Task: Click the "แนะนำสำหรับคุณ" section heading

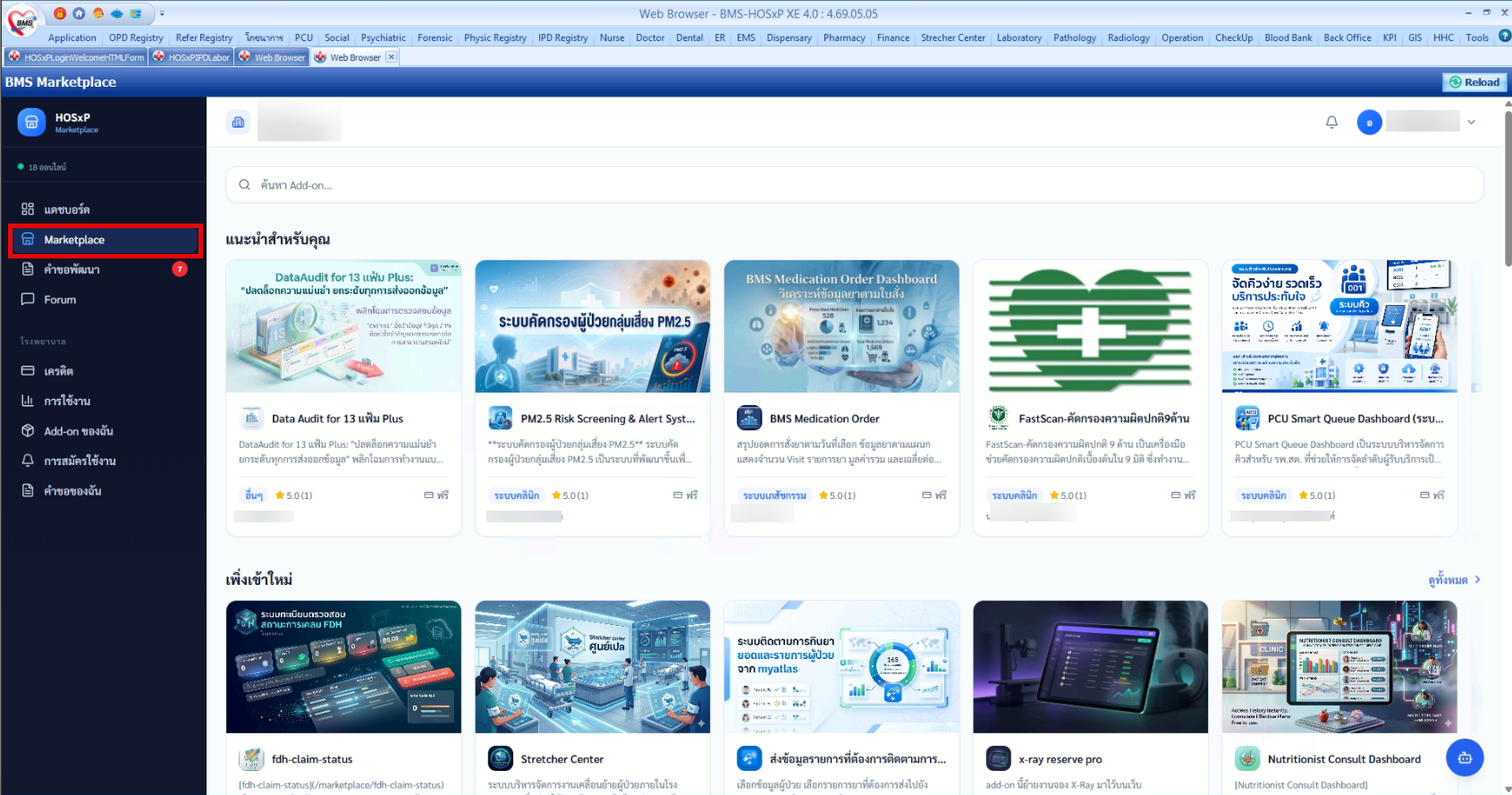Action: [x=278, y=240]
